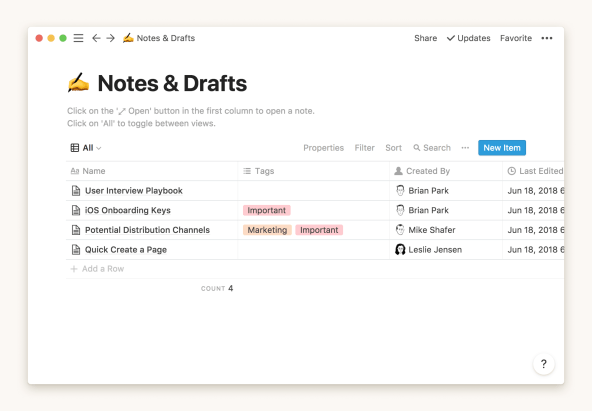Go forward with the right arrow icon

[x=111, y=38]
